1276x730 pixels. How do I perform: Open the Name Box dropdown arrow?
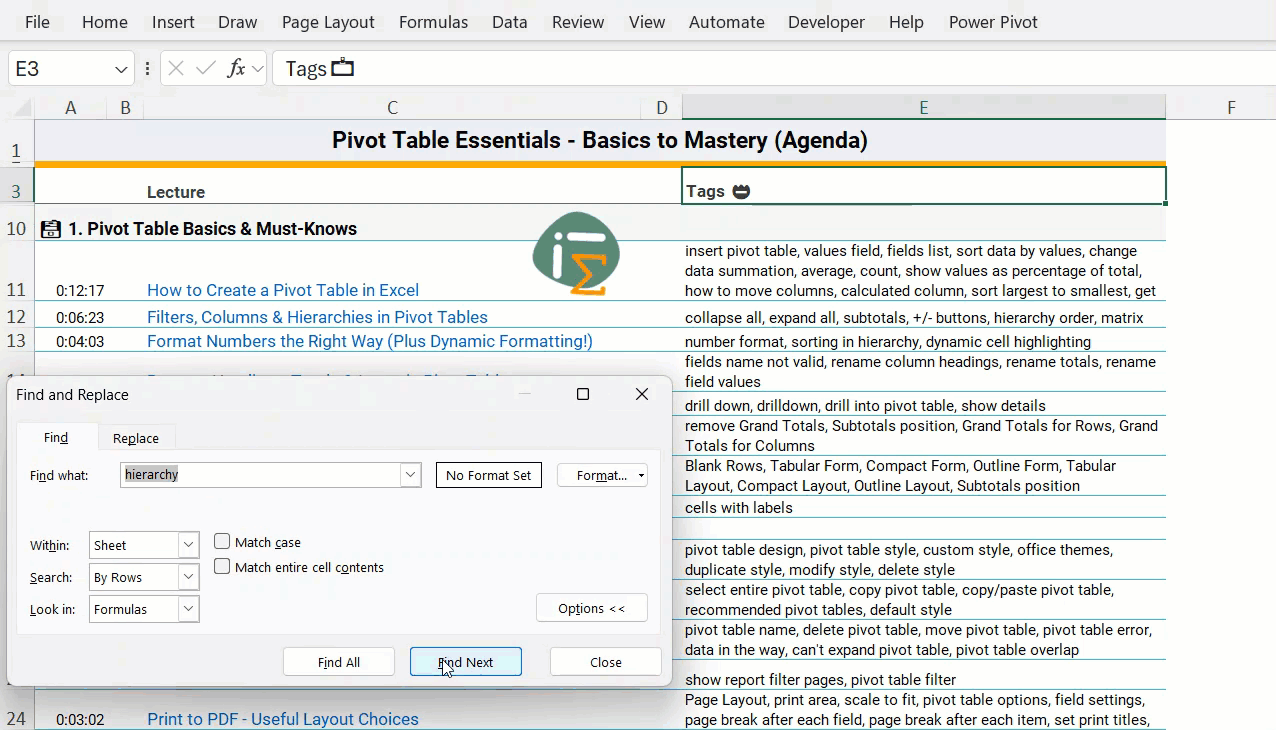click(121, 69)
